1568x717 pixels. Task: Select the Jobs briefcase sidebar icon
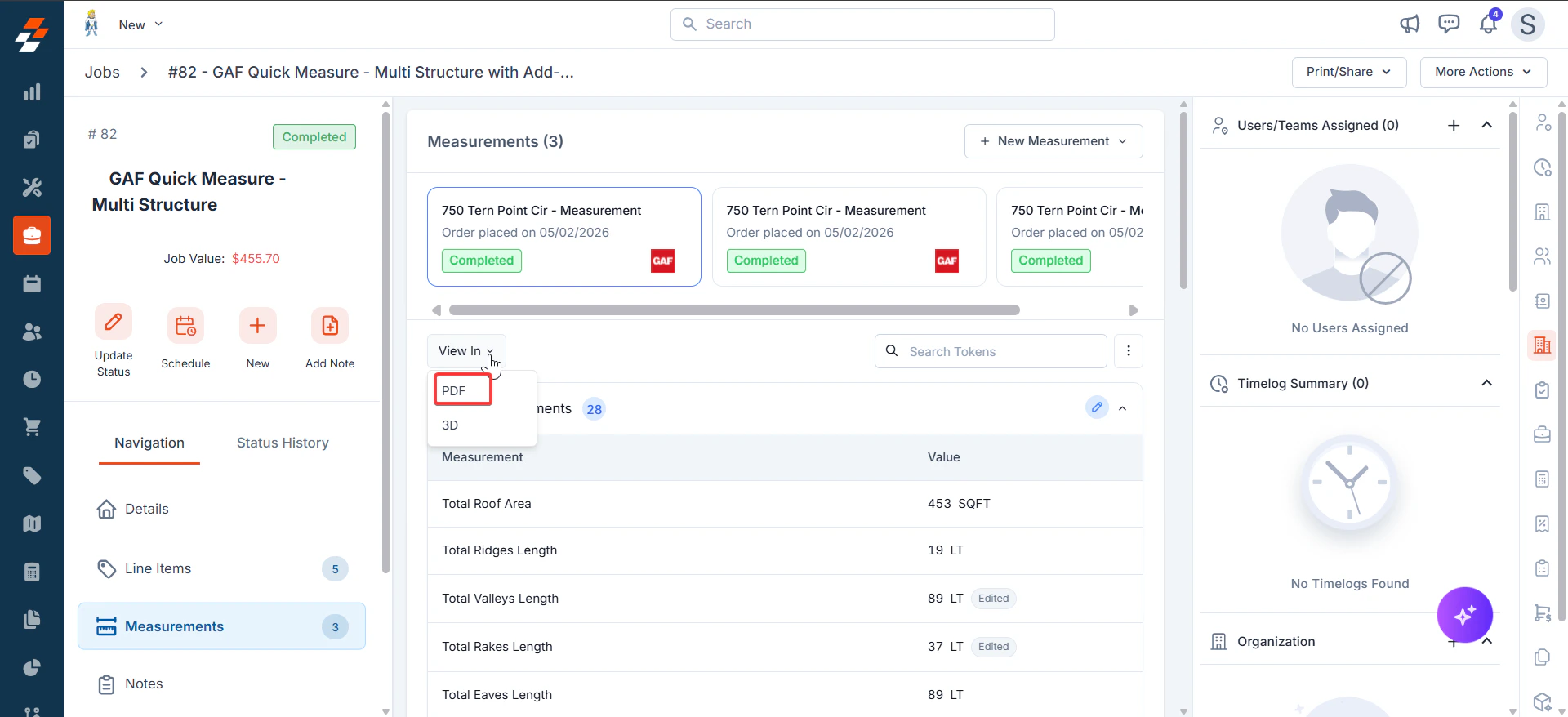(x=32, y=235)
